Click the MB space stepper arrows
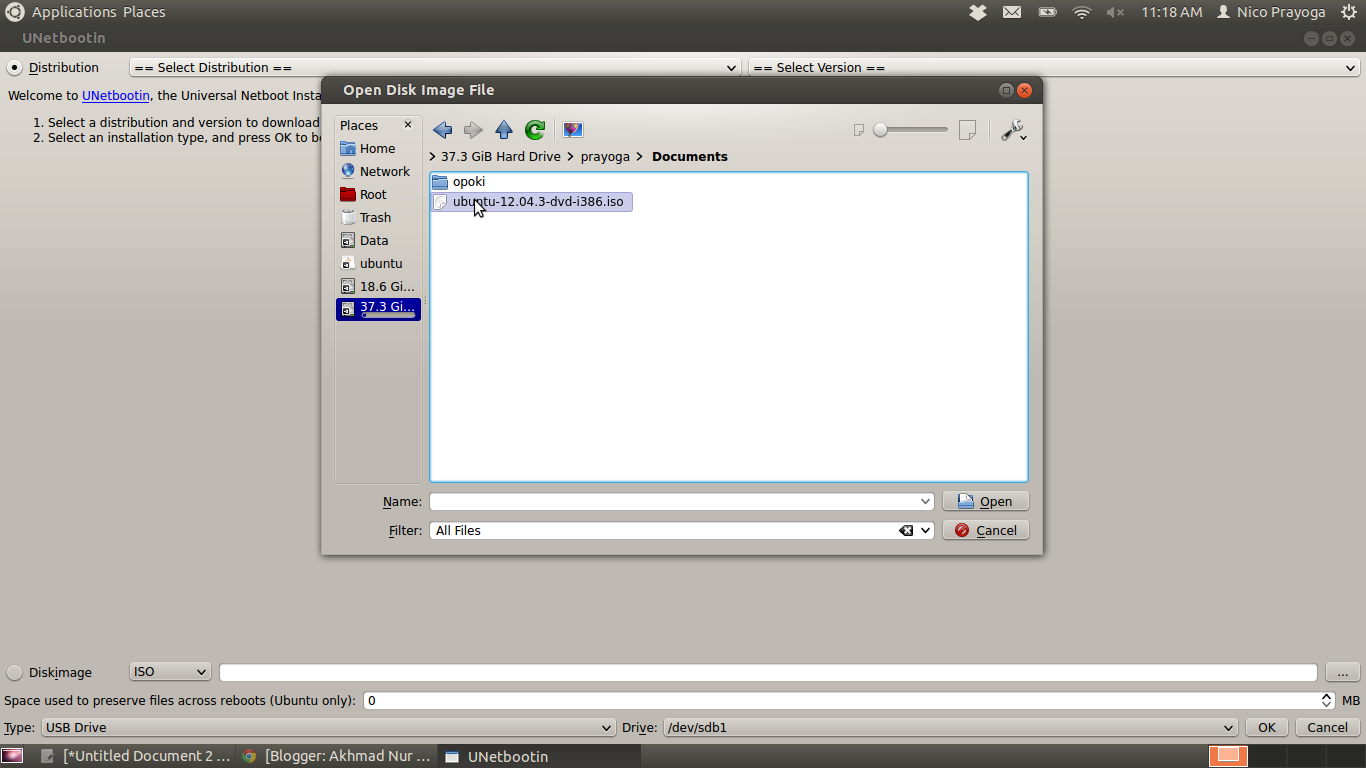This screenshot has height=768, width=1366. pyautogui.click(x=1327, y=701)
